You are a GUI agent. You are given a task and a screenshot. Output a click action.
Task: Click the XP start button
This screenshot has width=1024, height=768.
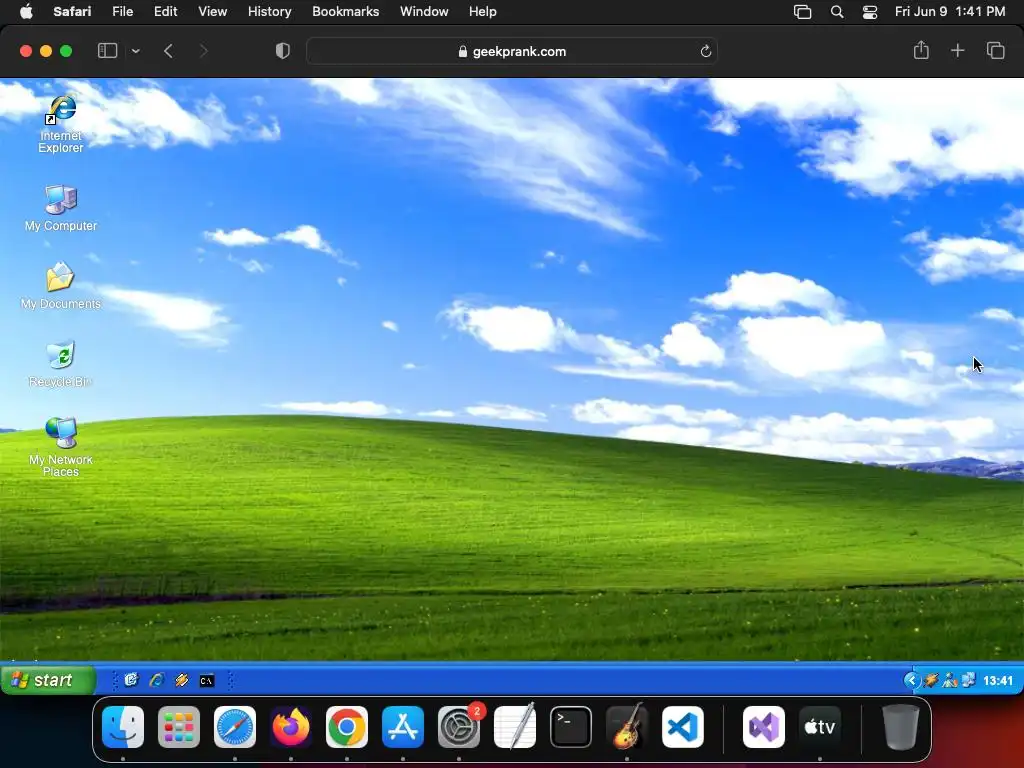48,680
